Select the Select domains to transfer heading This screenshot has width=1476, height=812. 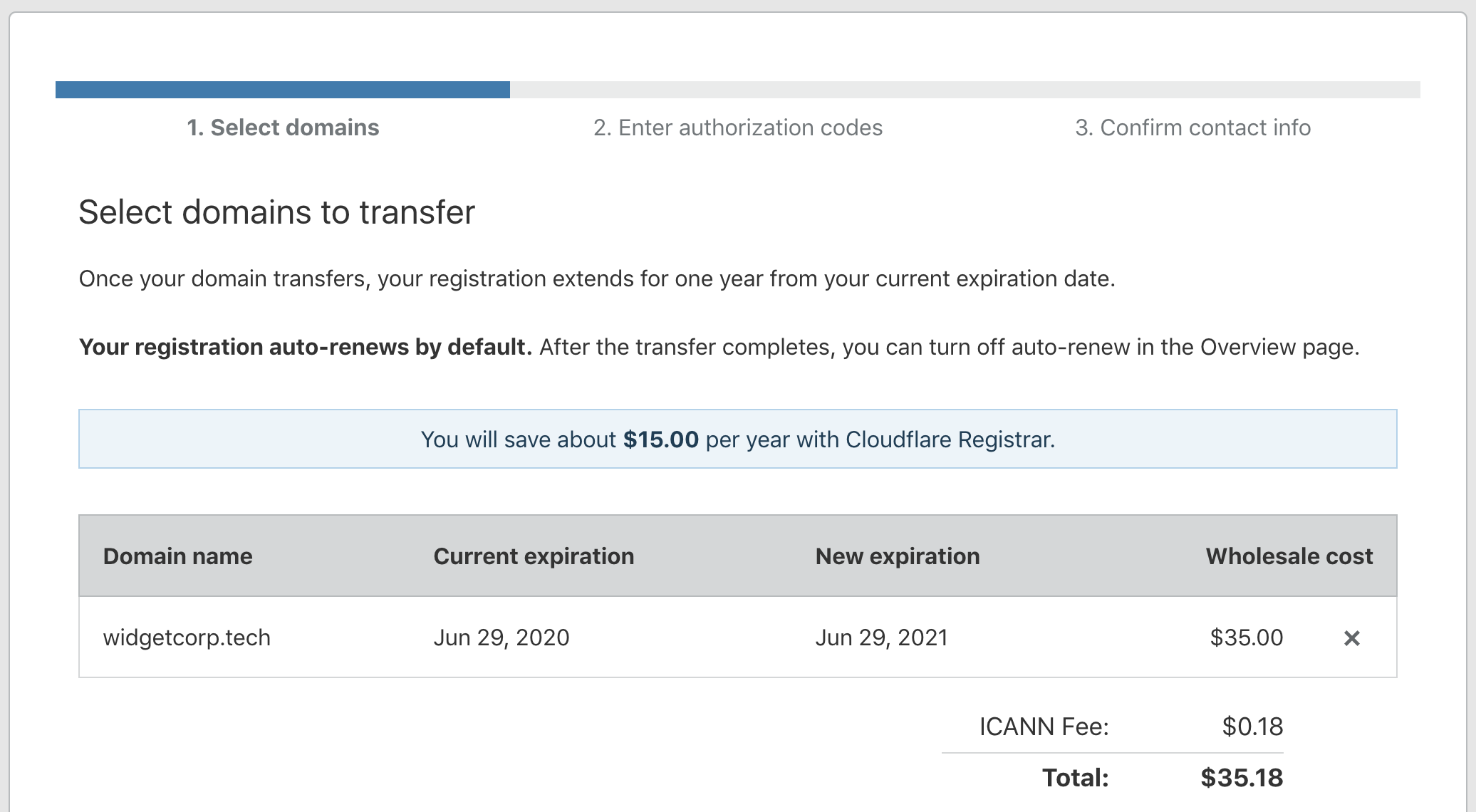(x=278, y=212)
